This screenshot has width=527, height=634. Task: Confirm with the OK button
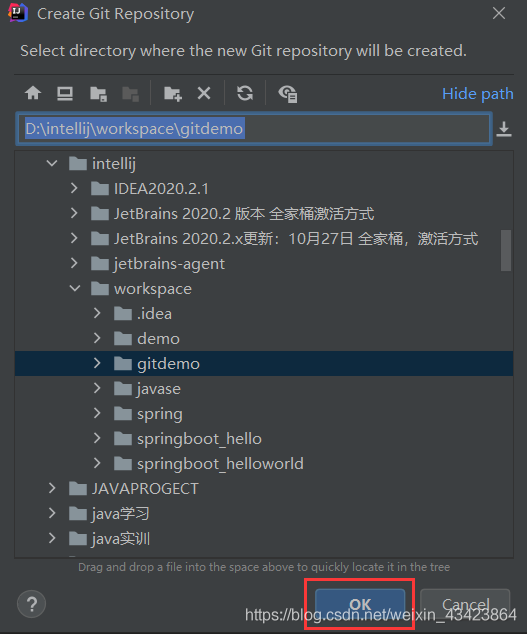point(360,604)
